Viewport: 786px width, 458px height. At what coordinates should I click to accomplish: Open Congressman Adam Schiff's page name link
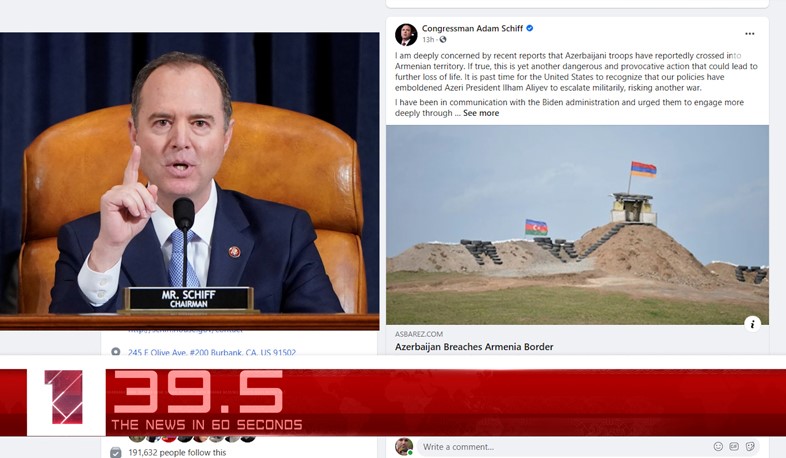point(472,29)
